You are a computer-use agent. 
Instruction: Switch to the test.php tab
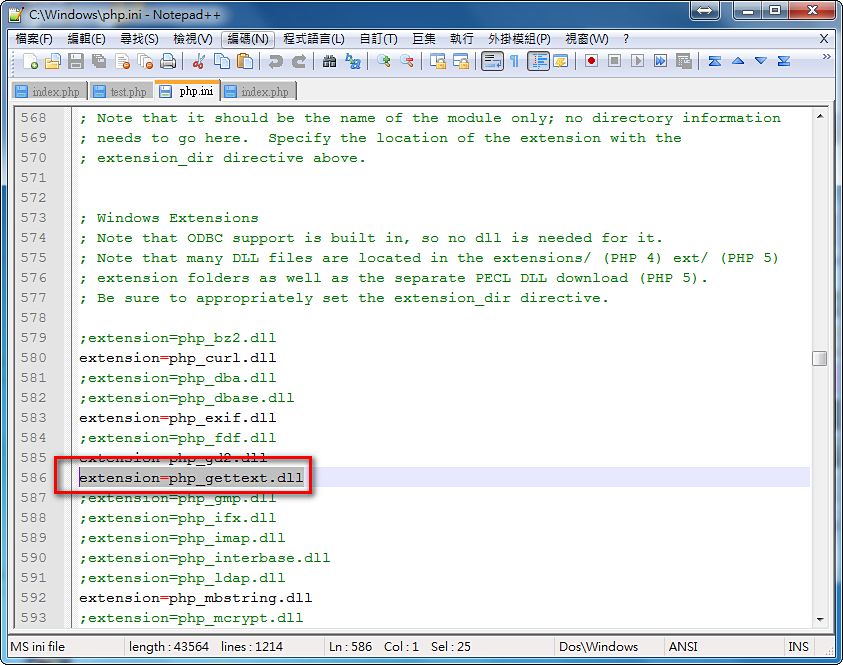120,92
